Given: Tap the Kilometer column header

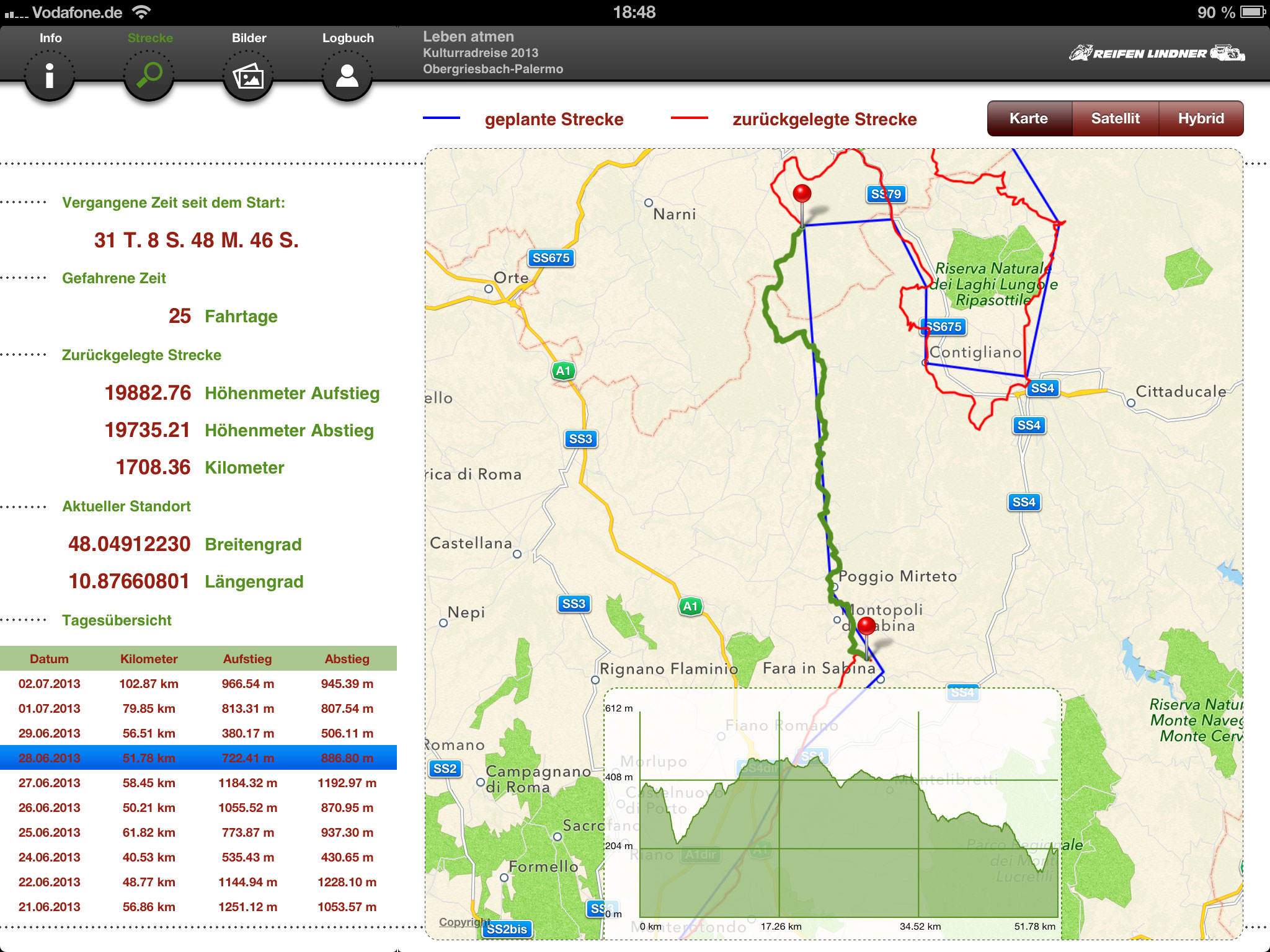Looking at the screenshot, I should click(149, 659).
